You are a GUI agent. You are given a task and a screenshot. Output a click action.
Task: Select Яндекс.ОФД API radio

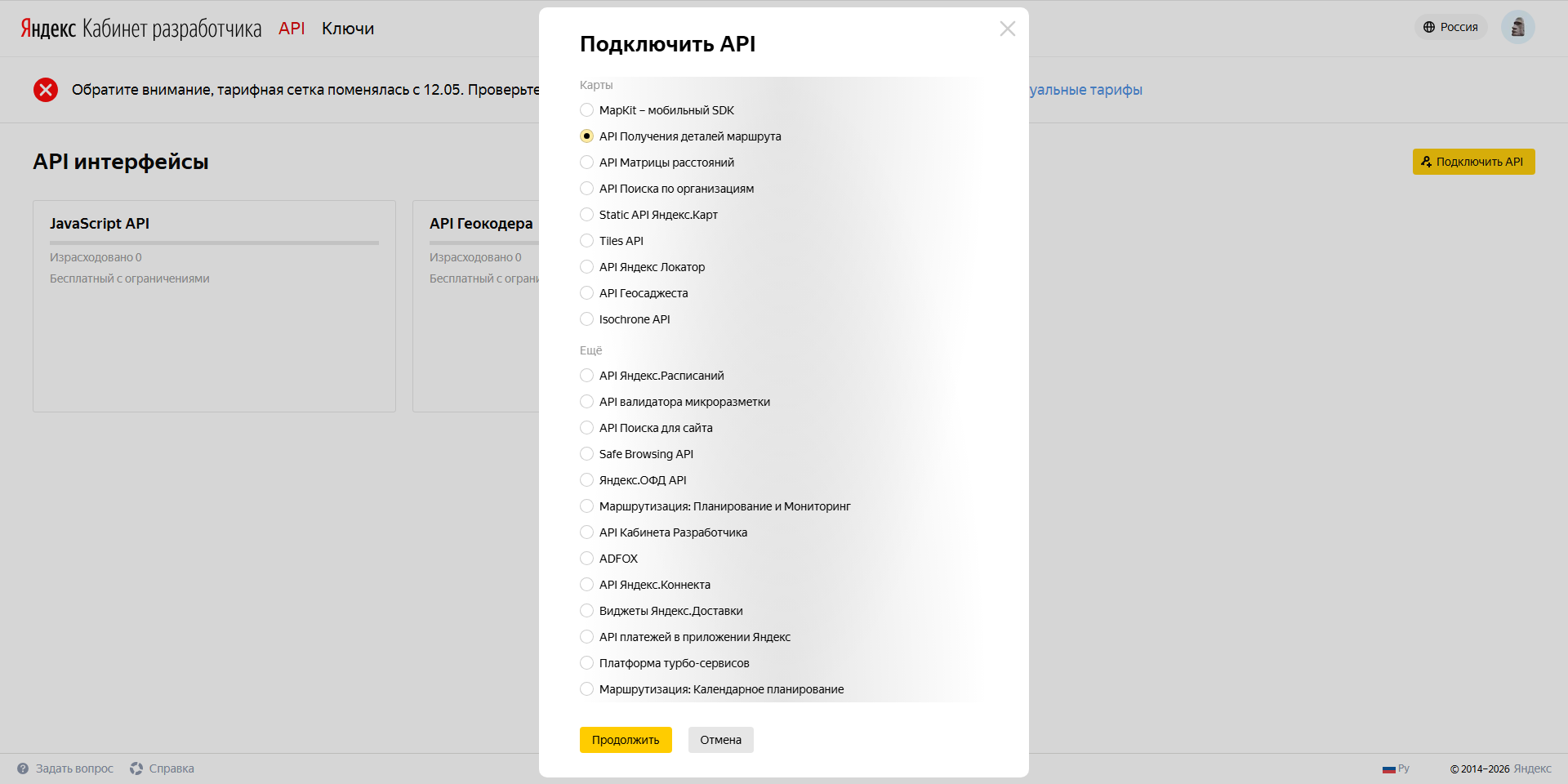click(x=586, y=480)
